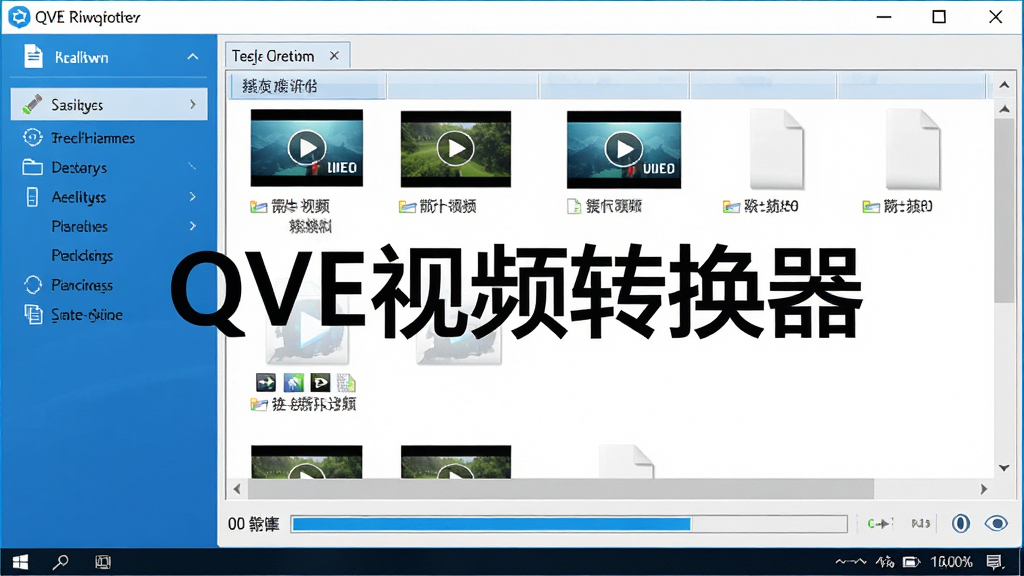Select Smte-Stiine in the sidebar
This screenshot has width=1024, height=576.
coord(87,315)
